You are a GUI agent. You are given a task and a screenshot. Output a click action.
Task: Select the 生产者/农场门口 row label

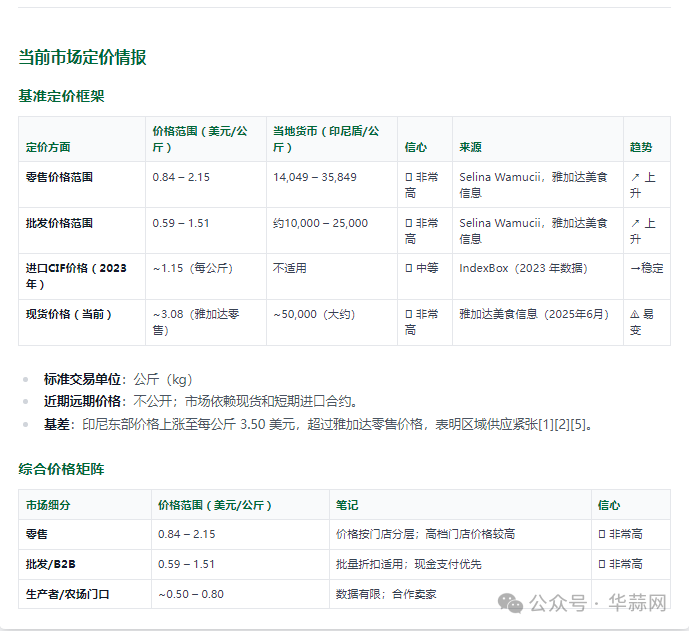67,594
